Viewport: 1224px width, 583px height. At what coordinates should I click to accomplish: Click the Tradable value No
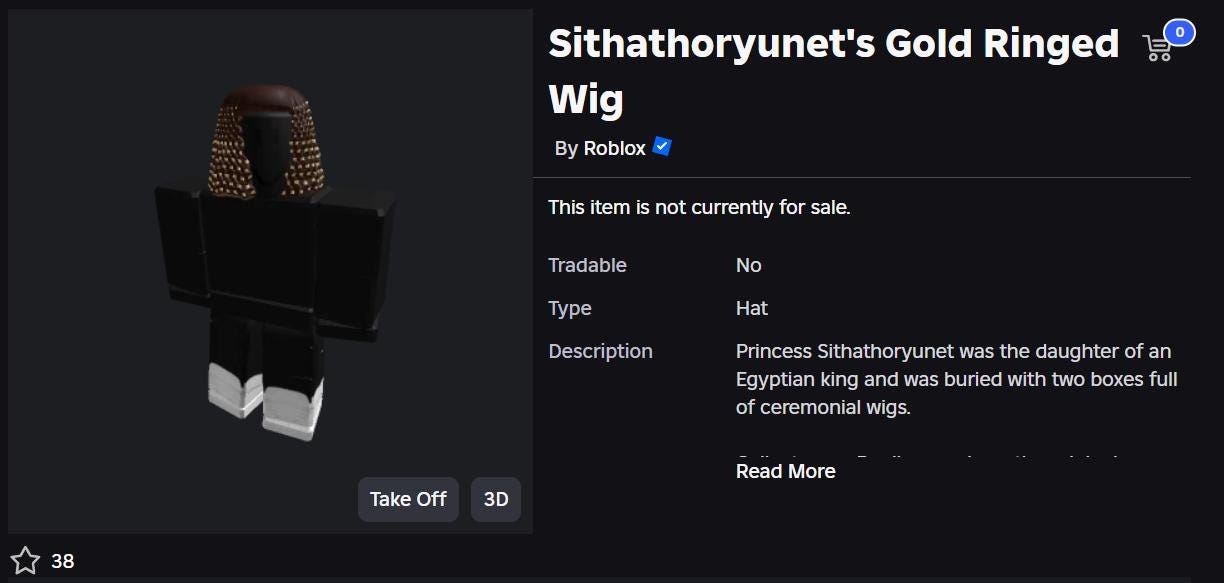pyautogui.click(x=749, y=265)
